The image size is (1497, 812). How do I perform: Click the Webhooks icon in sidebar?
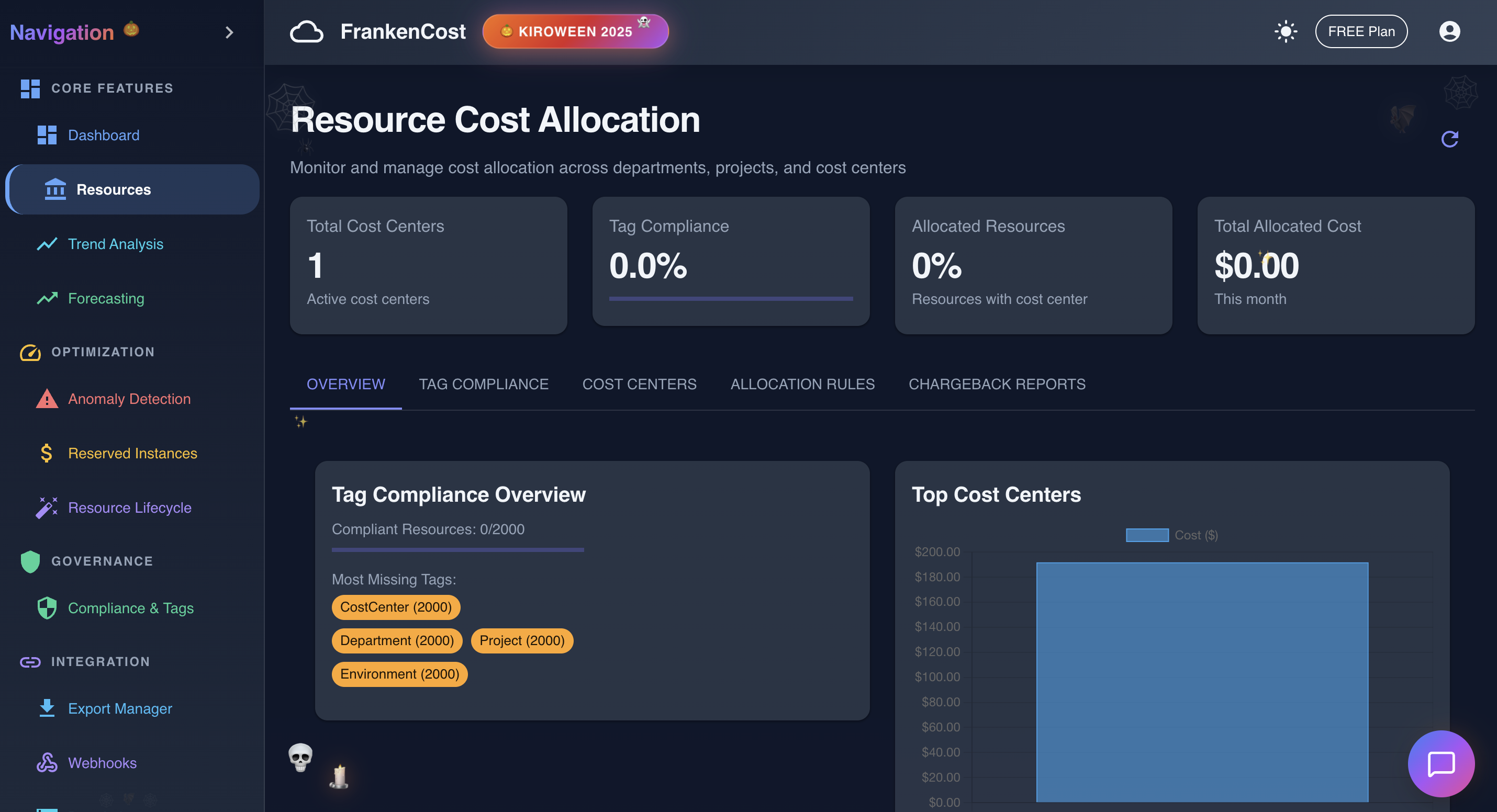pyautogui.click(x=47, y=763)
